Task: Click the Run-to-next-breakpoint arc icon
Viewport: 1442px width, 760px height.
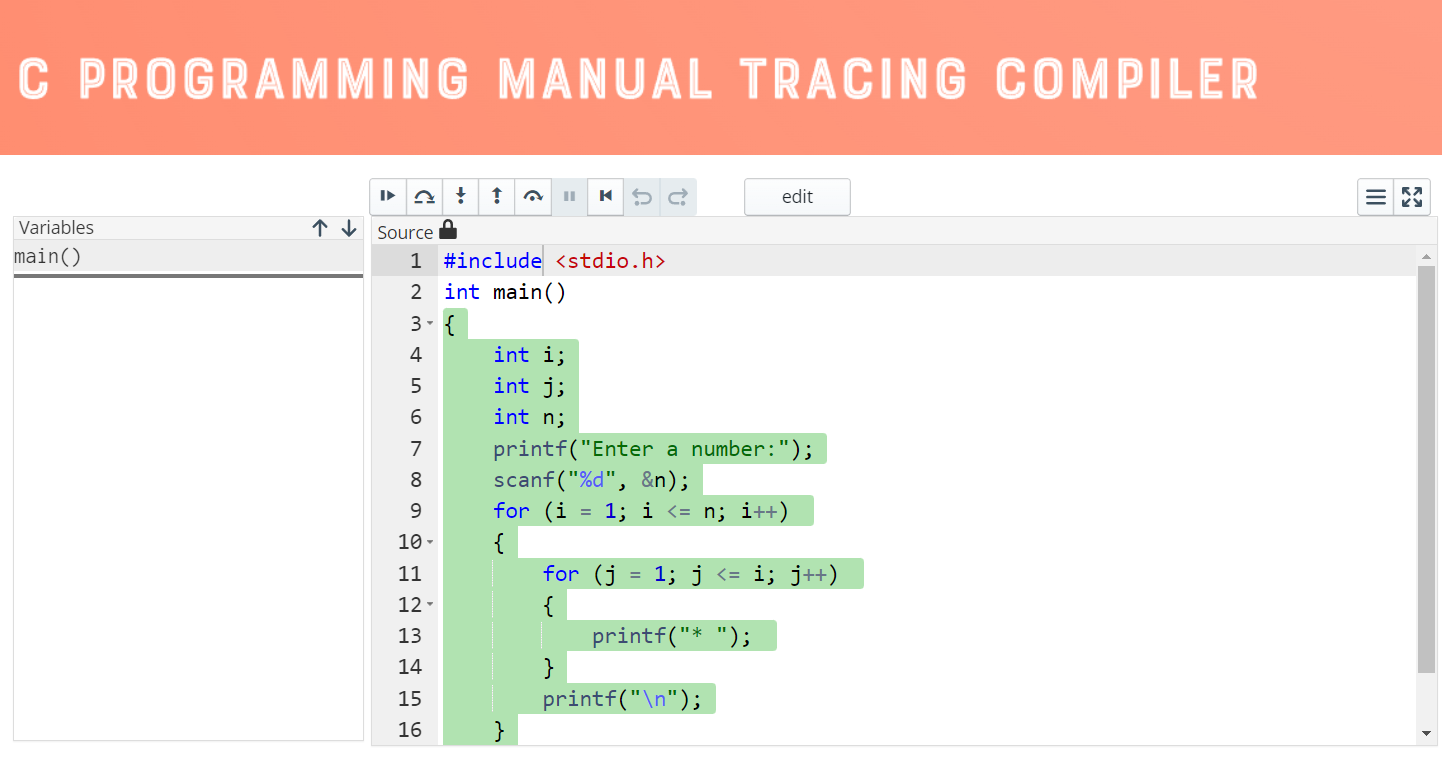Action: 533,197
